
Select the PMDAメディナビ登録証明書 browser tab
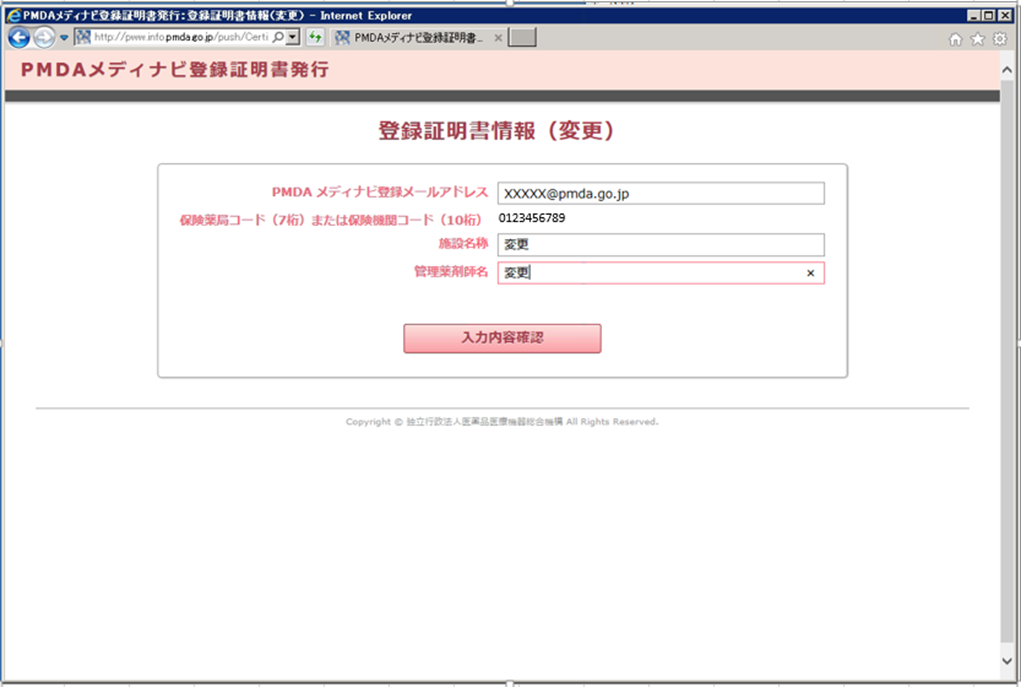tap(418, 38)
